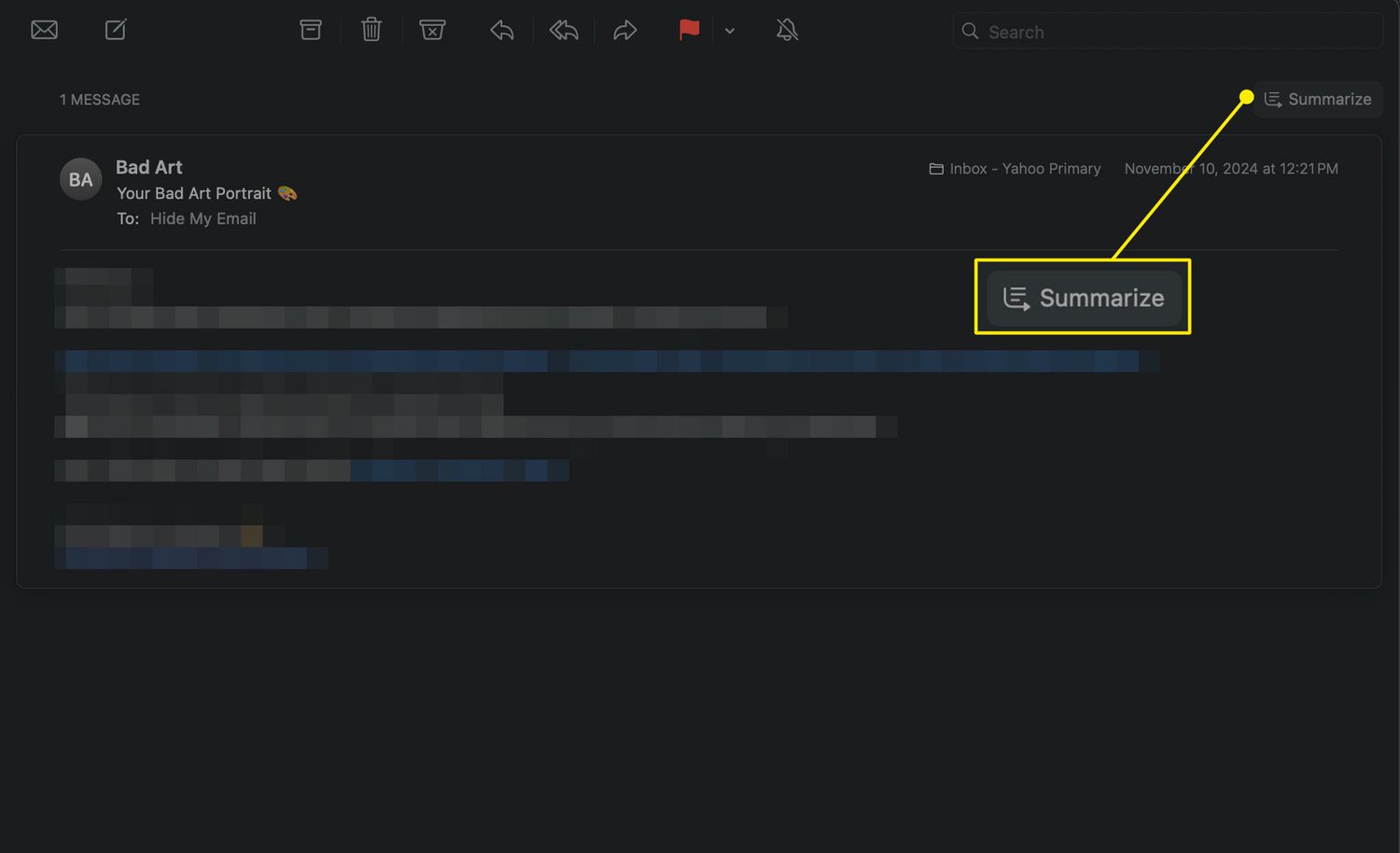Image resolution: width=1400 pixels, height=853 pixels.
Task: Move the message to Junk
Action: coord(432,30)
